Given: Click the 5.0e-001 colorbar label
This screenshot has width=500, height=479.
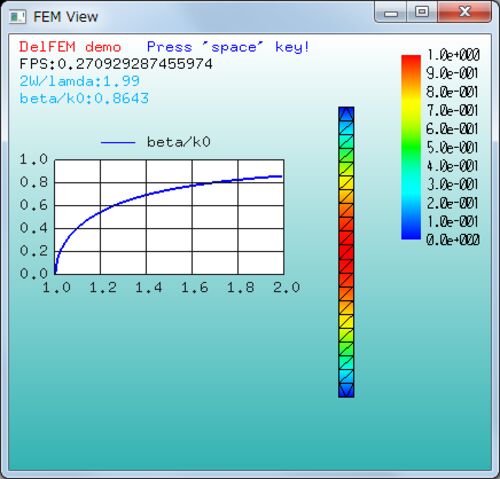Looking at the screenshot, I should click(452, 147).
